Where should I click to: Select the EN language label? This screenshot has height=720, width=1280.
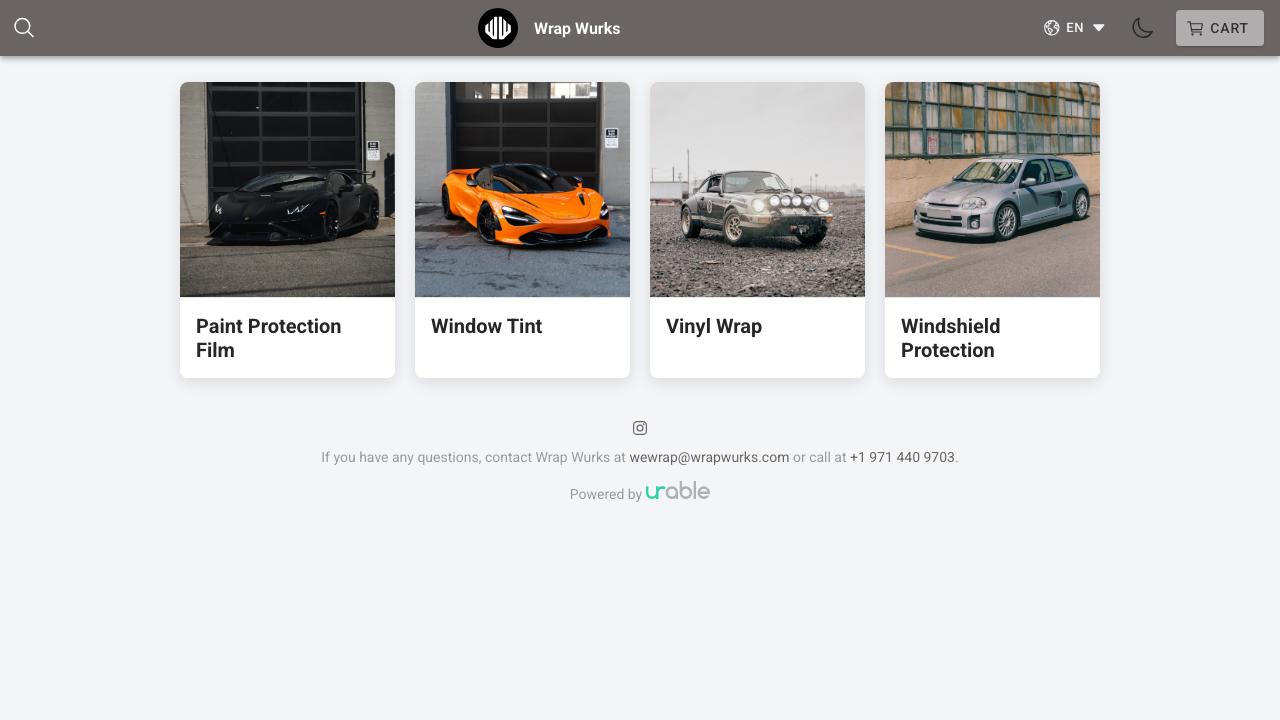point(1075,28)
